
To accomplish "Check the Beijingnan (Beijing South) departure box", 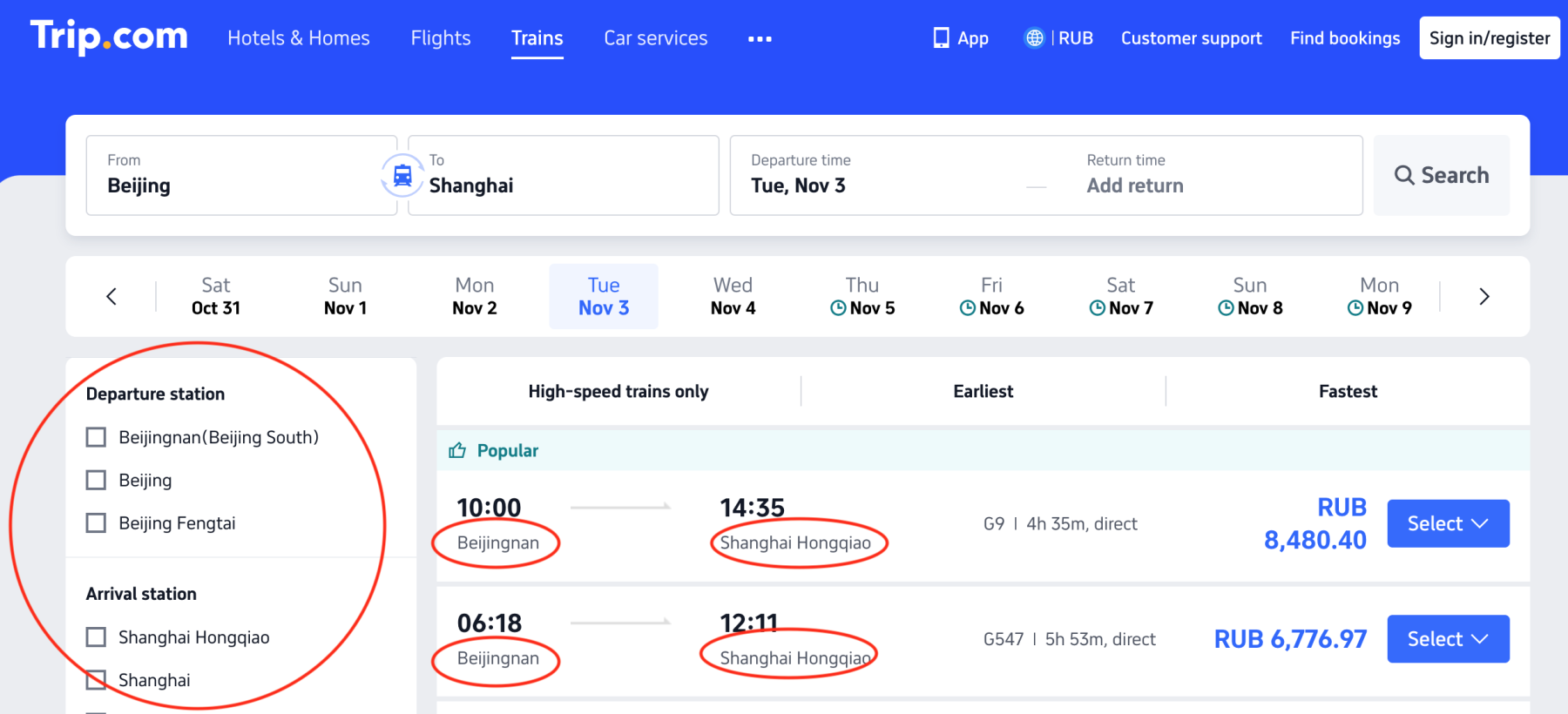I will tap(96, 437).
